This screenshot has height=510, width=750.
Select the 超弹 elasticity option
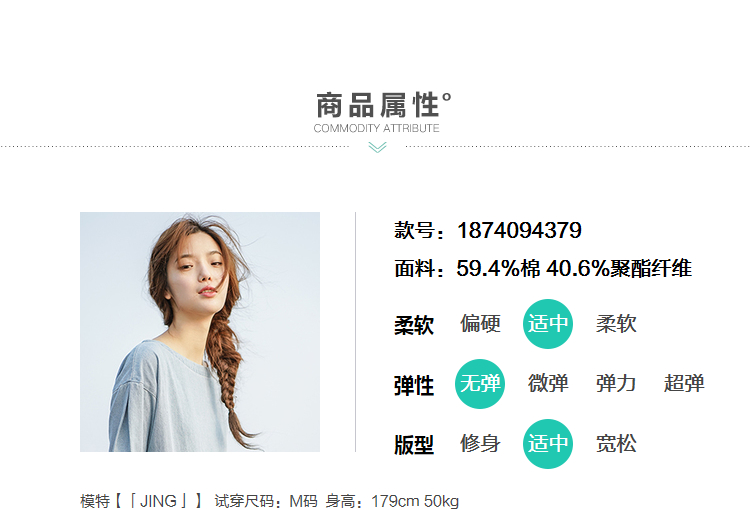coord(684,384)
